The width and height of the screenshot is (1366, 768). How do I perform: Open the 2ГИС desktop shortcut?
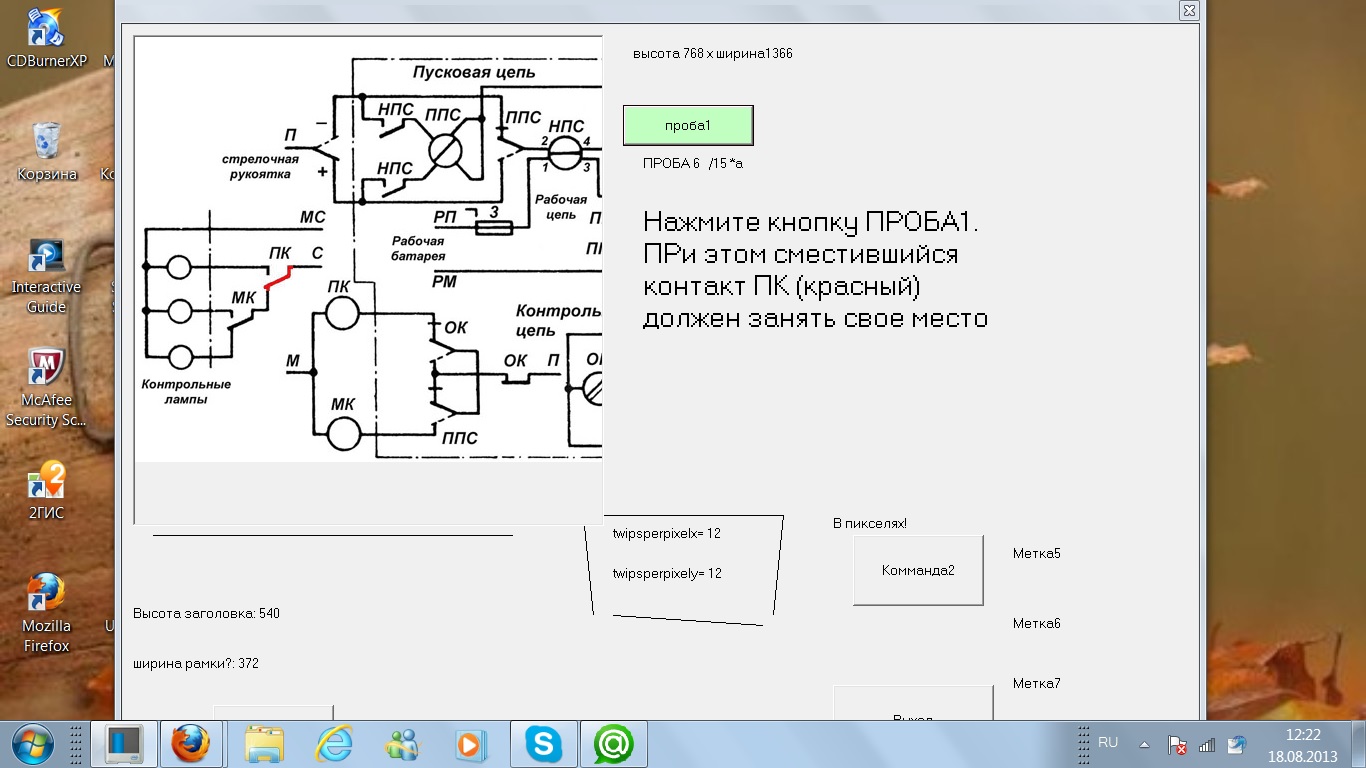(x=46, y=490)
